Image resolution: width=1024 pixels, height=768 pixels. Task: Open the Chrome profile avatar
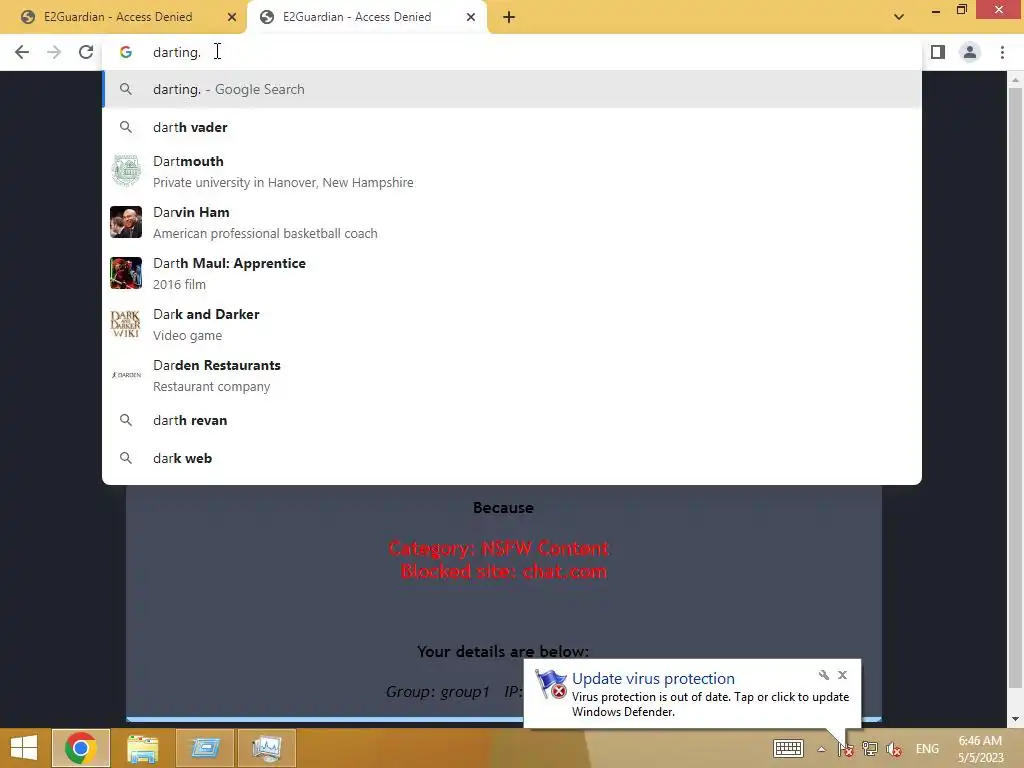(x=970, y=52)
